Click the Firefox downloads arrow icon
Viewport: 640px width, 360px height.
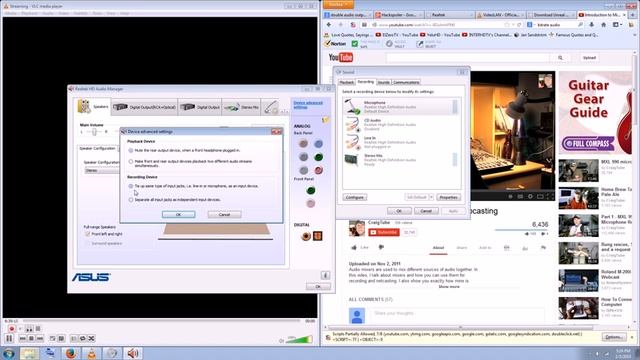pos(591,25)
